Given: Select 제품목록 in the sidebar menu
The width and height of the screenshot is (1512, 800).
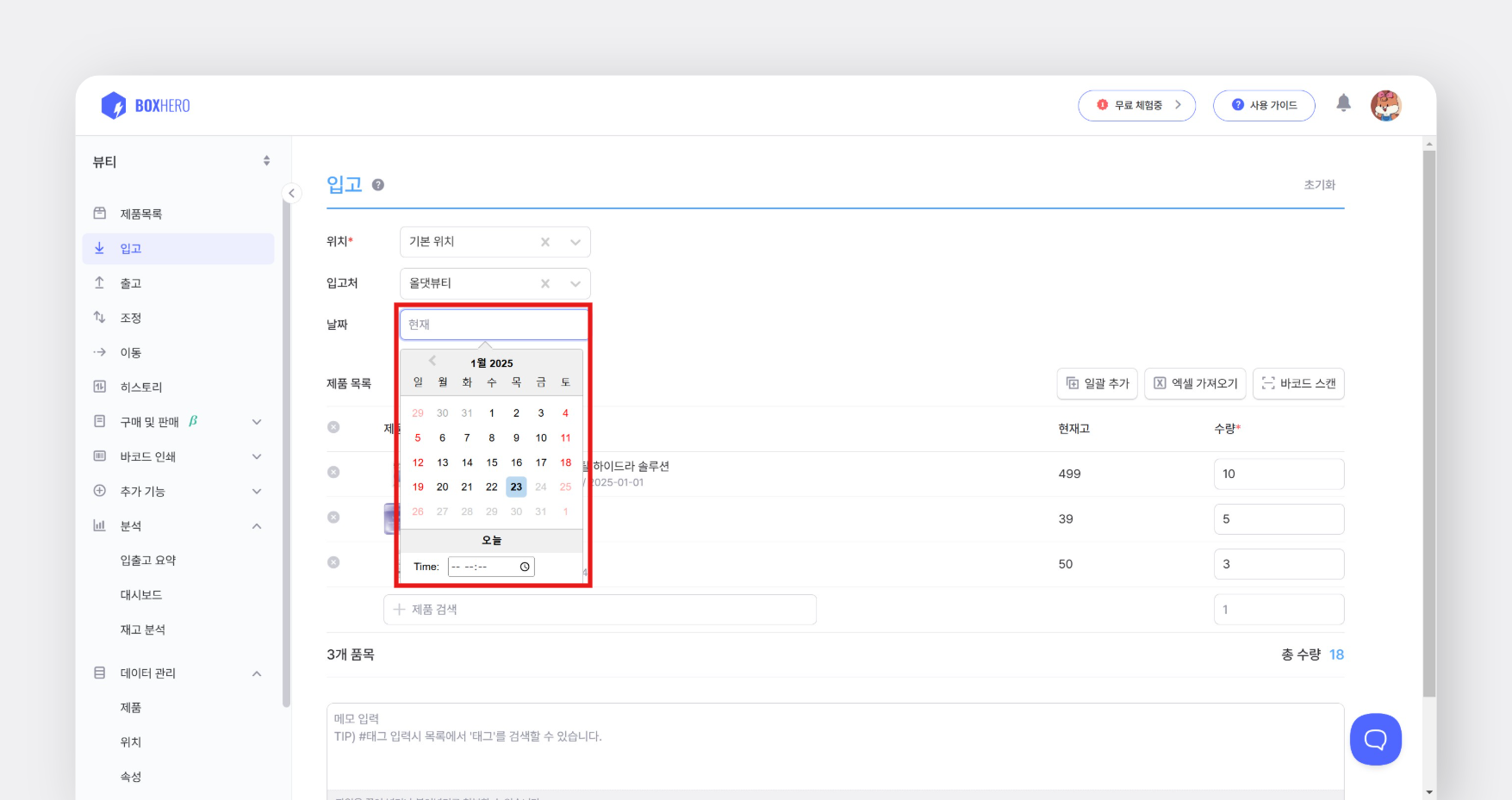Looking at the screenshot, I should pyautogui.click(x=140, y=214).
